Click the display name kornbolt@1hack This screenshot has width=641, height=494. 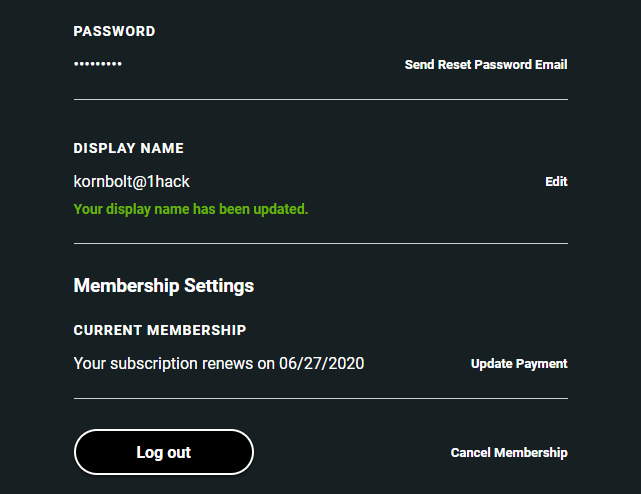[x=132, y=182]
